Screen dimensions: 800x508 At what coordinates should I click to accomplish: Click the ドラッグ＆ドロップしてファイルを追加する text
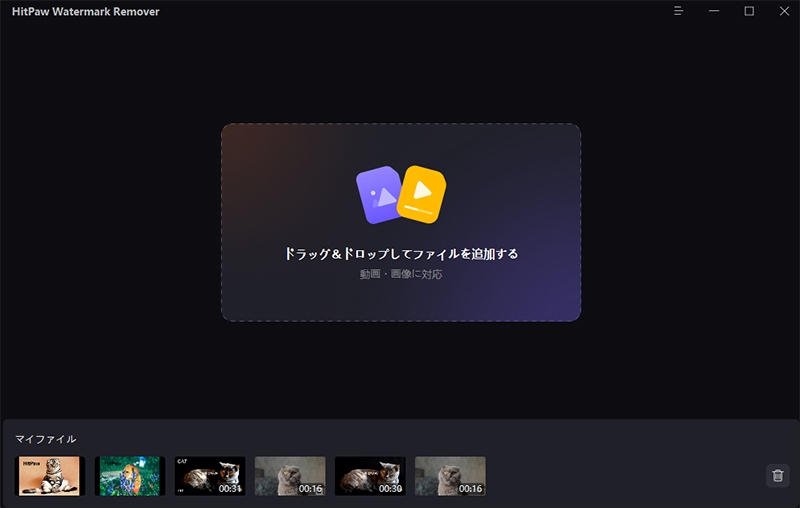pos(401,253)
